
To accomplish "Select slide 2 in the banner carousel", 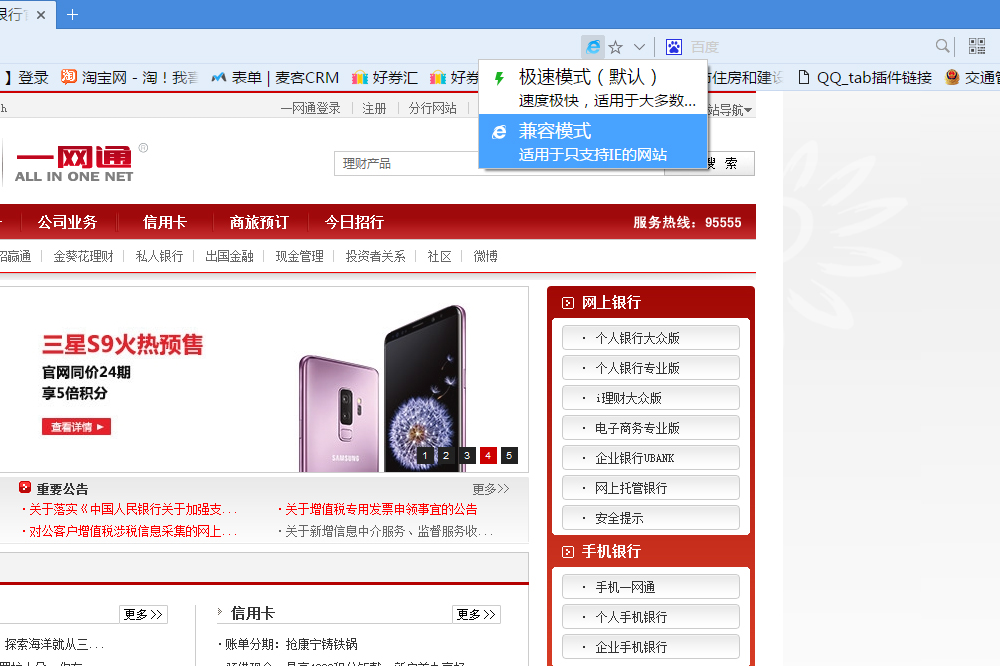I will [x=445, y=455].
